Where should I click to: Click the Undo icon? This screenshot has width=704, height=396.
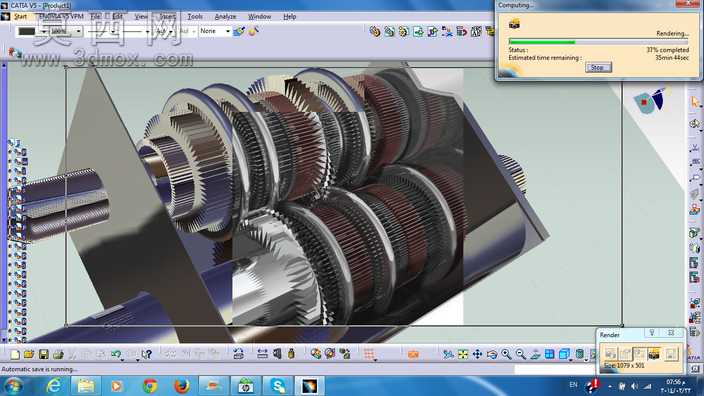pos(116,354)
